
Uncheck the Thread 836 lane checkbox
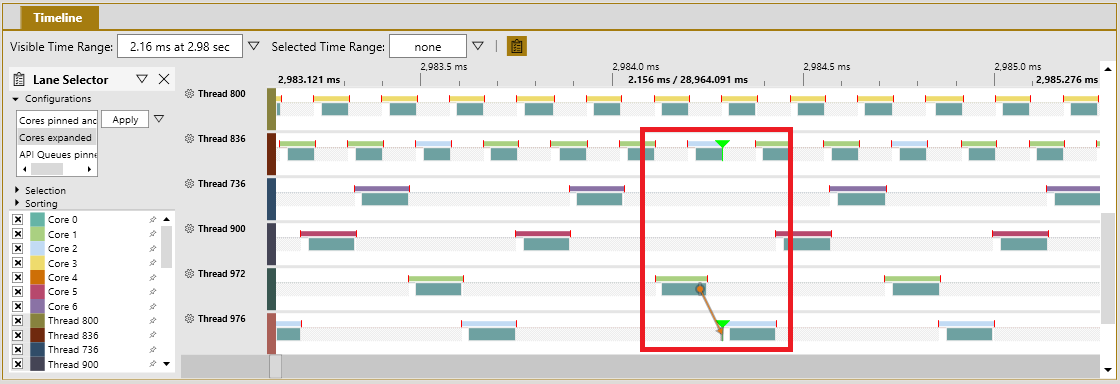click(19, 335)
